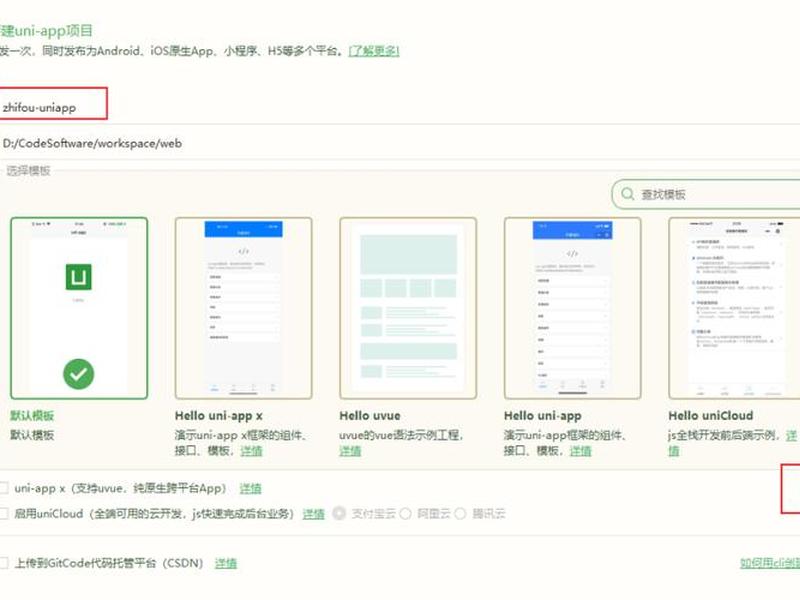
Task: Click the Hello uvue title text
Action: [x=370, y=416]
